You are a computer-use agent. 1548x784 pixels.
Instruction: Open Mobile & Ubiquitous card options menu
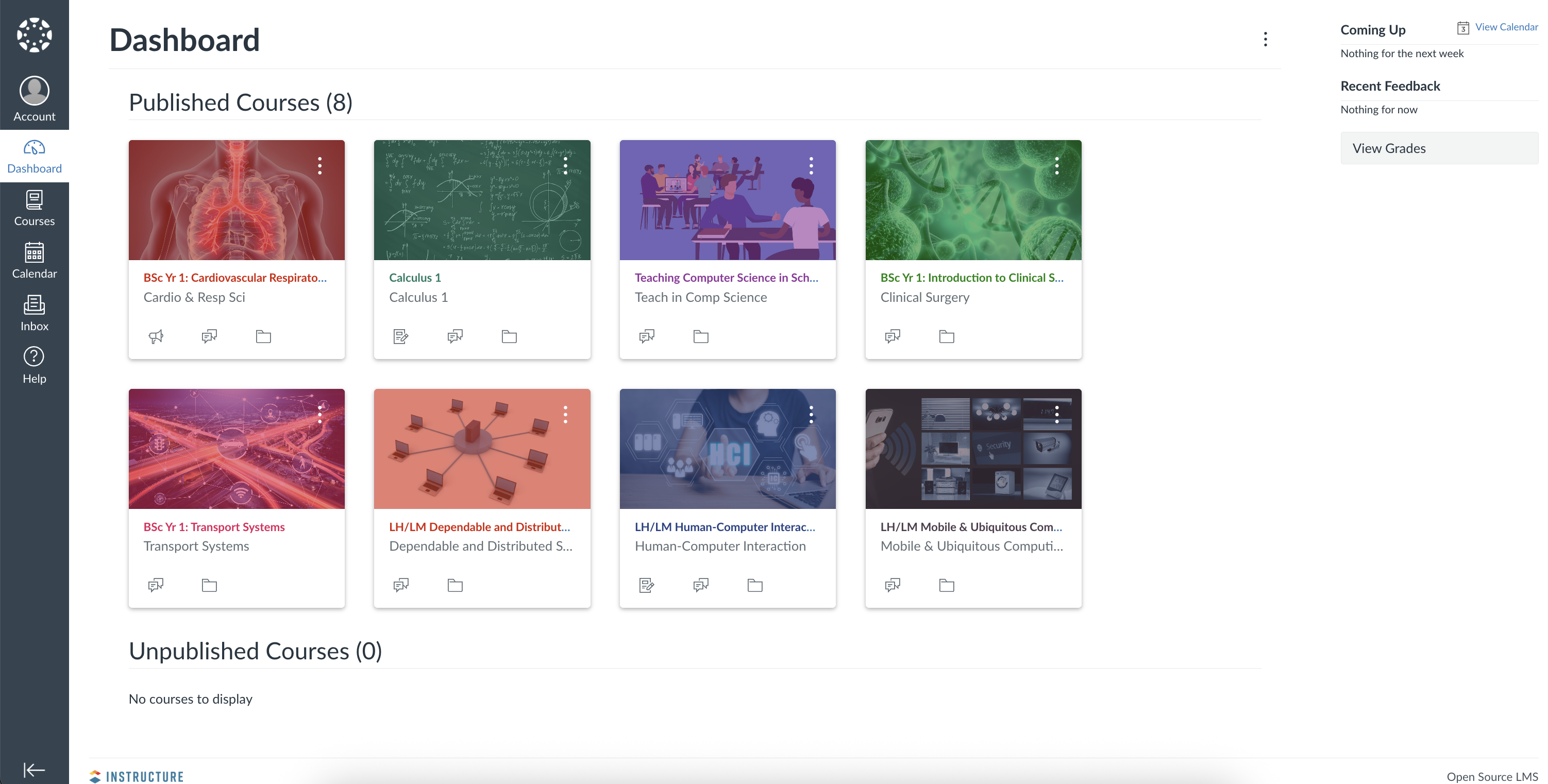[x=1056, y=415]
